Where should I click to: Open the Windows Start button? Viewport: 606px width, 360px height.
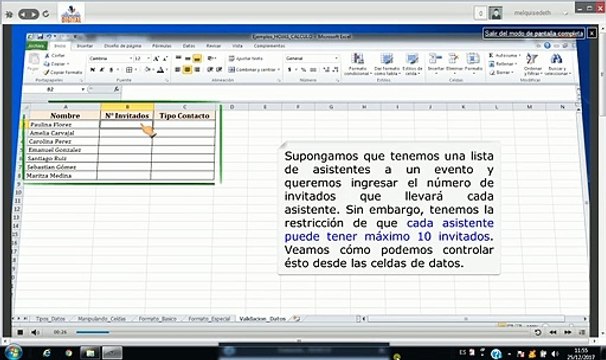(x=13, y=352)
